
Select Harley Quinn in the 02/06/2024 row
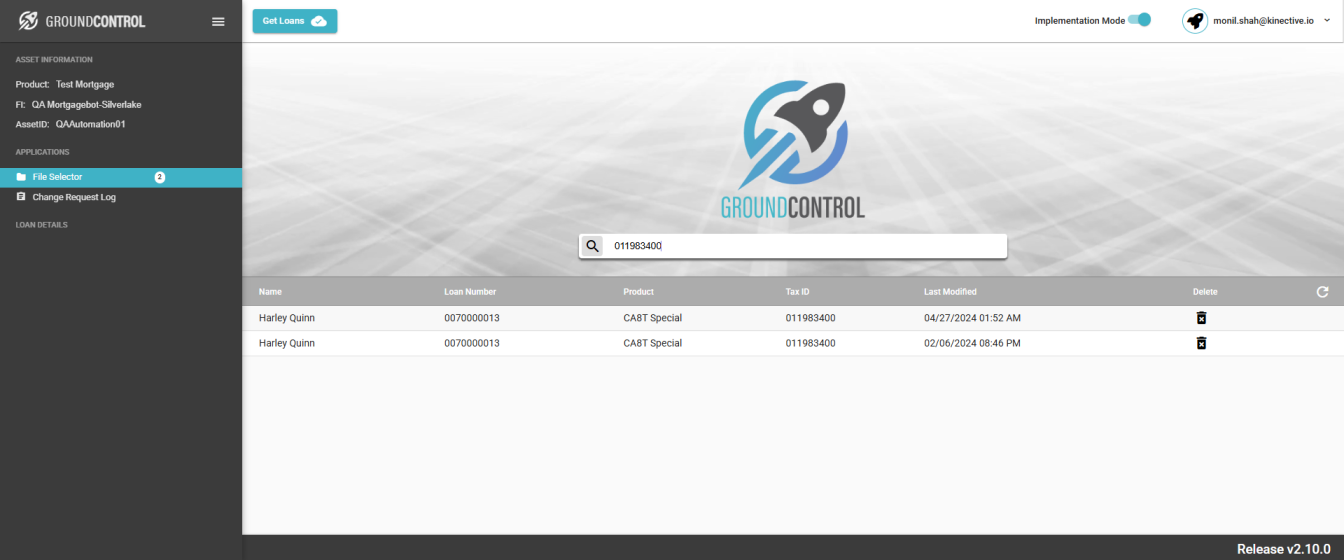(x=287, y=343)
